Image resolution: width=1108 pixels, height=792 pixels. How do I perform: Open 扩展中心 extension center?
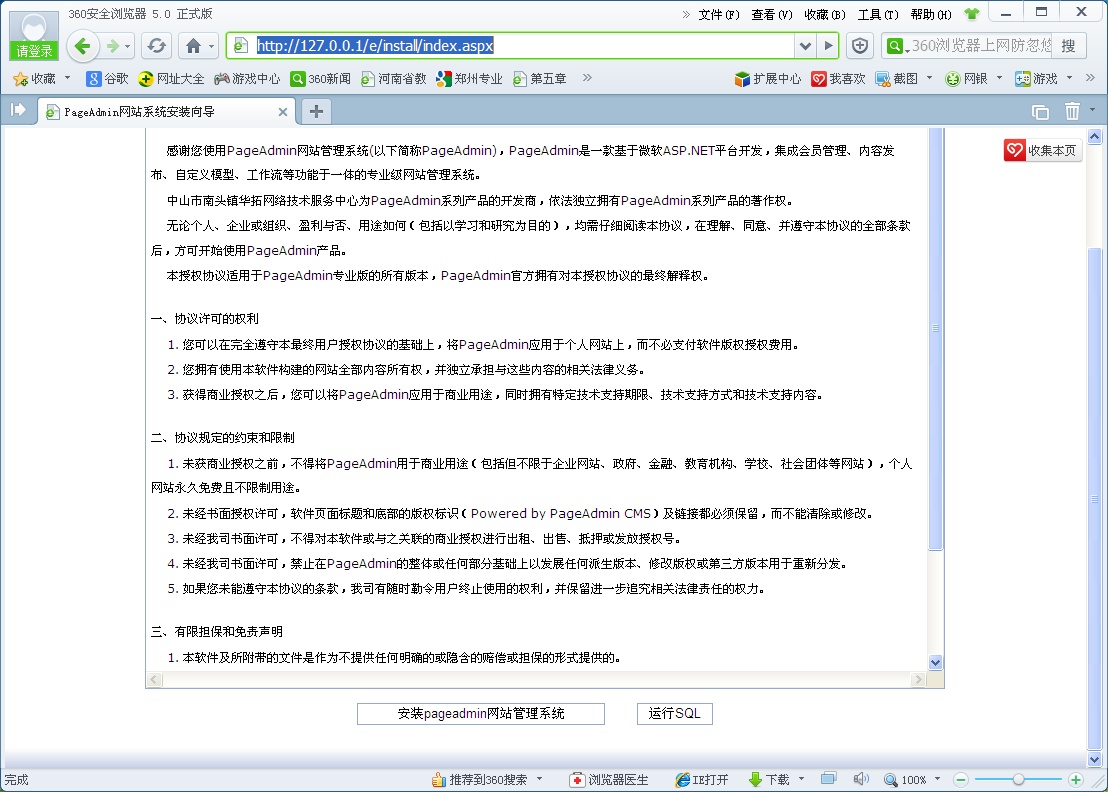coord(768,78)
